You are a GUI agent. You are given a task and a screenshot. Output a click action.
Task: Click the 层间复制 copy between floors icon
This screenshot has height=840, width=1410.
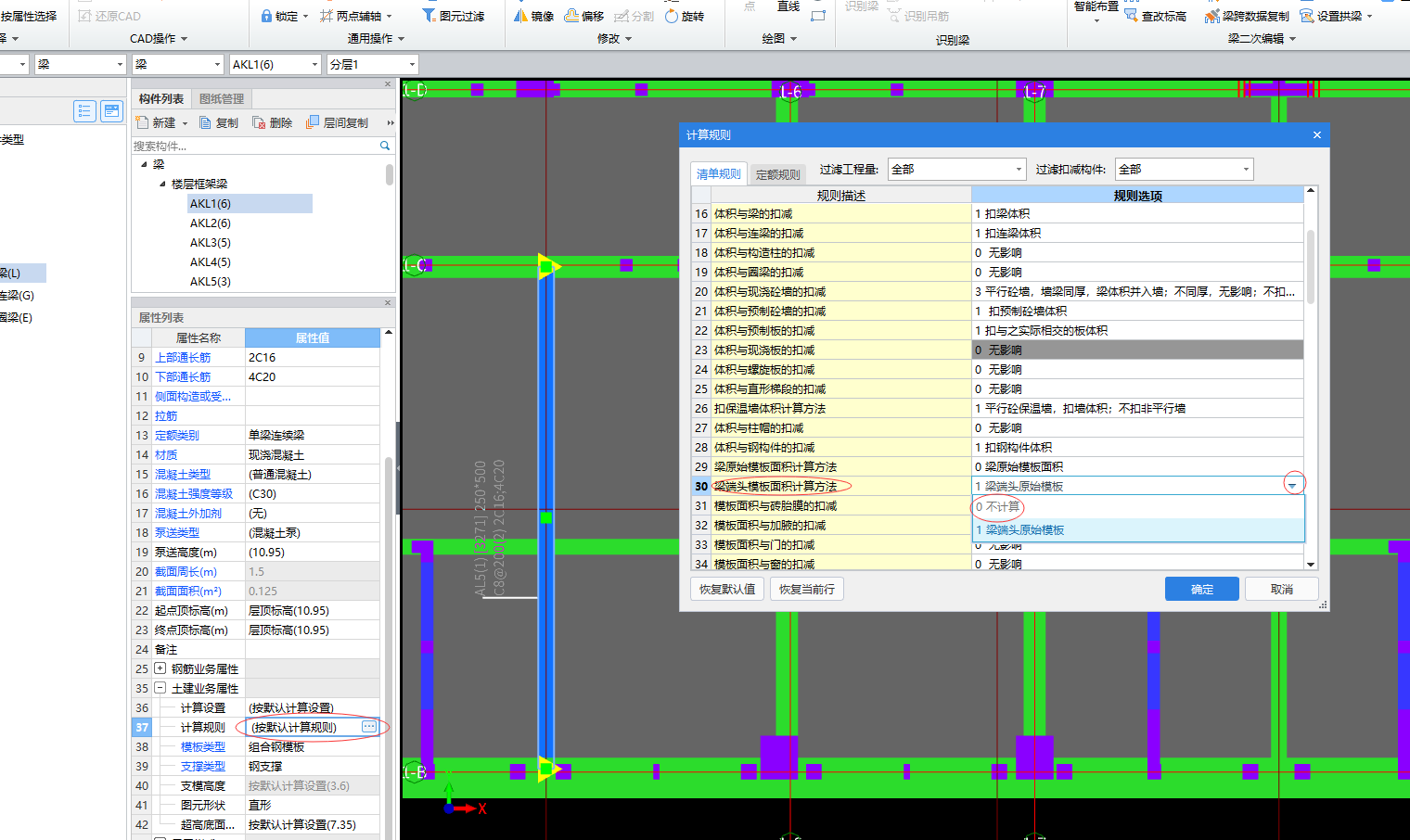click(x=313, y=122)
